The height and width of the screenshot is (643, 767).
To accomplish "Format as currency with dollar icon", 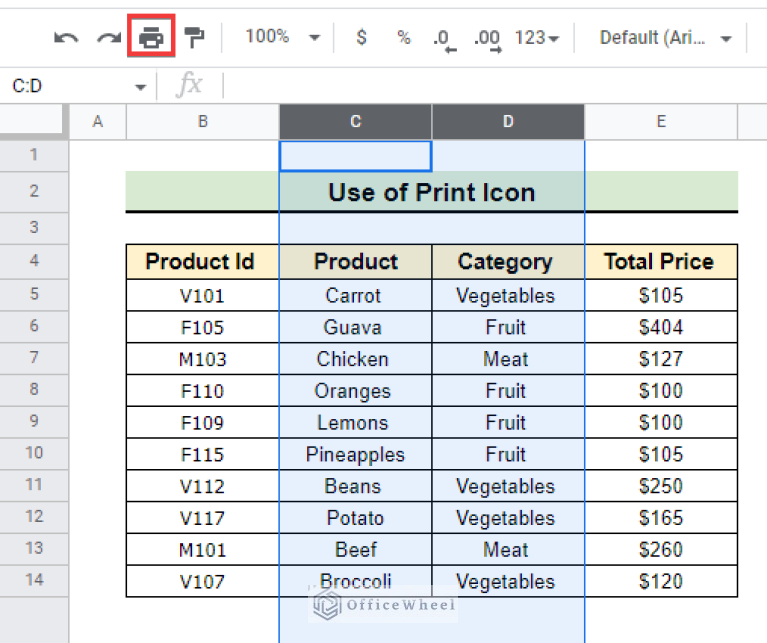I will click(x=361, y=38).
